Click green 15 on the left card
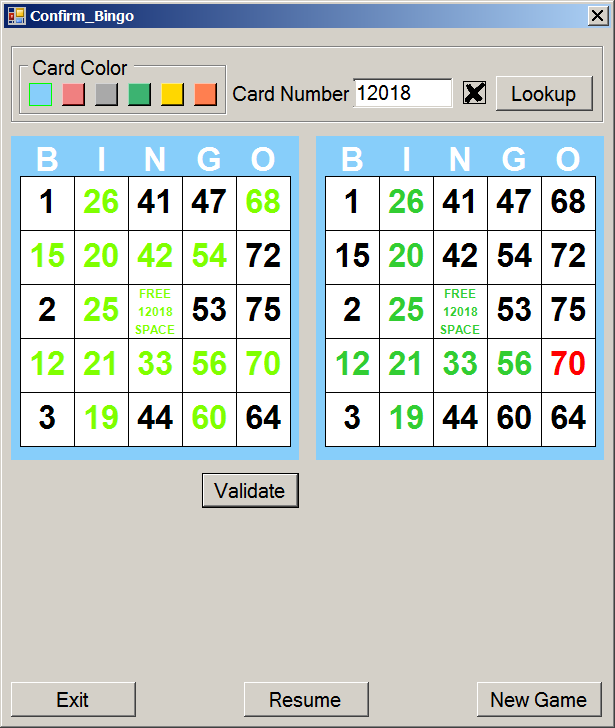The image size is (615, 728). click(x=47, y=257)
